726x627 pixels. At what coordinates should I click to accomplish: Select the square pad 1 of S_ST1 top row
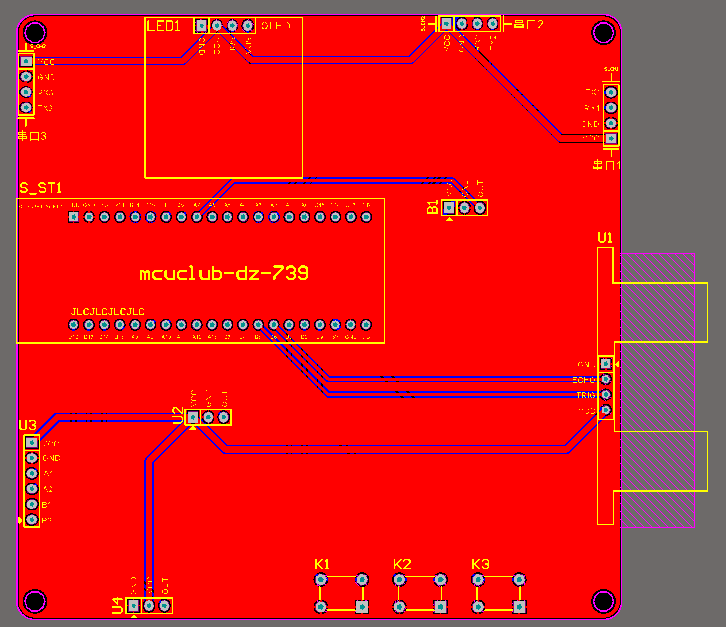click(x=73, y=217)
